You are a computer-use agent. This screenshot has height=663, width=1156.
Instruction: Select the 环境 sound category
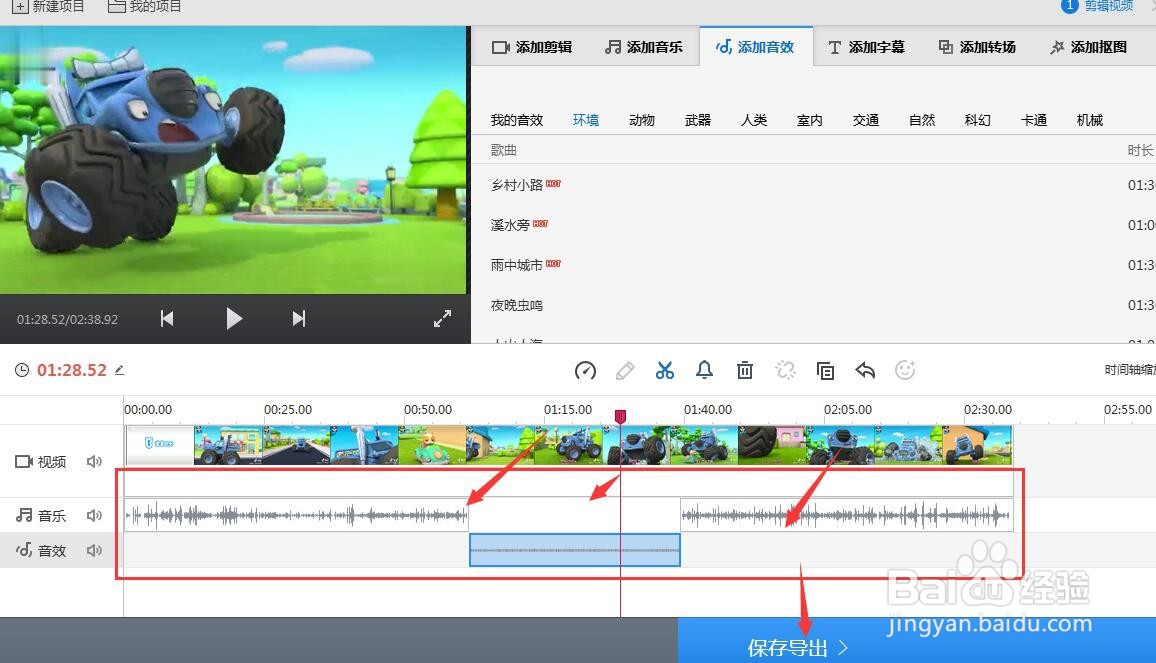click(586, 120)
